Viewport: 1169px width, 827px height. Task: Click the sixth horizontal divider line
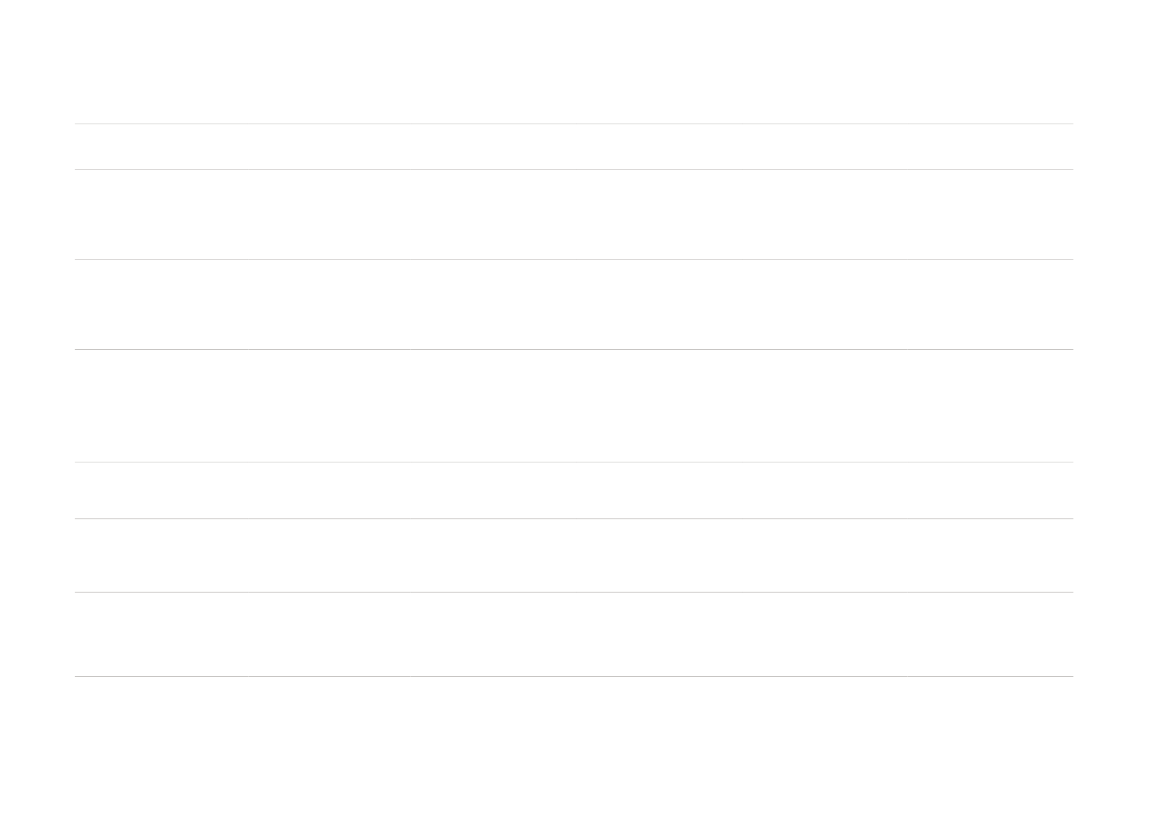point(573,518)
